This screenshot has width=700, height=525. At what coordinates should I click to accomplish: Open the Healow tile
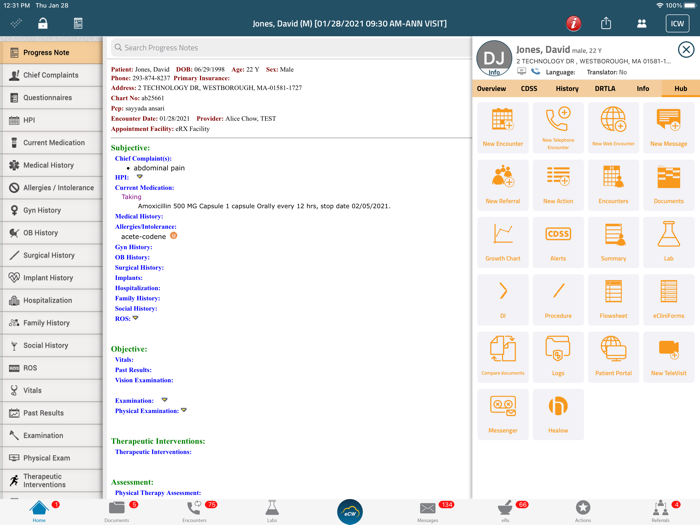[x=558, y=414]
